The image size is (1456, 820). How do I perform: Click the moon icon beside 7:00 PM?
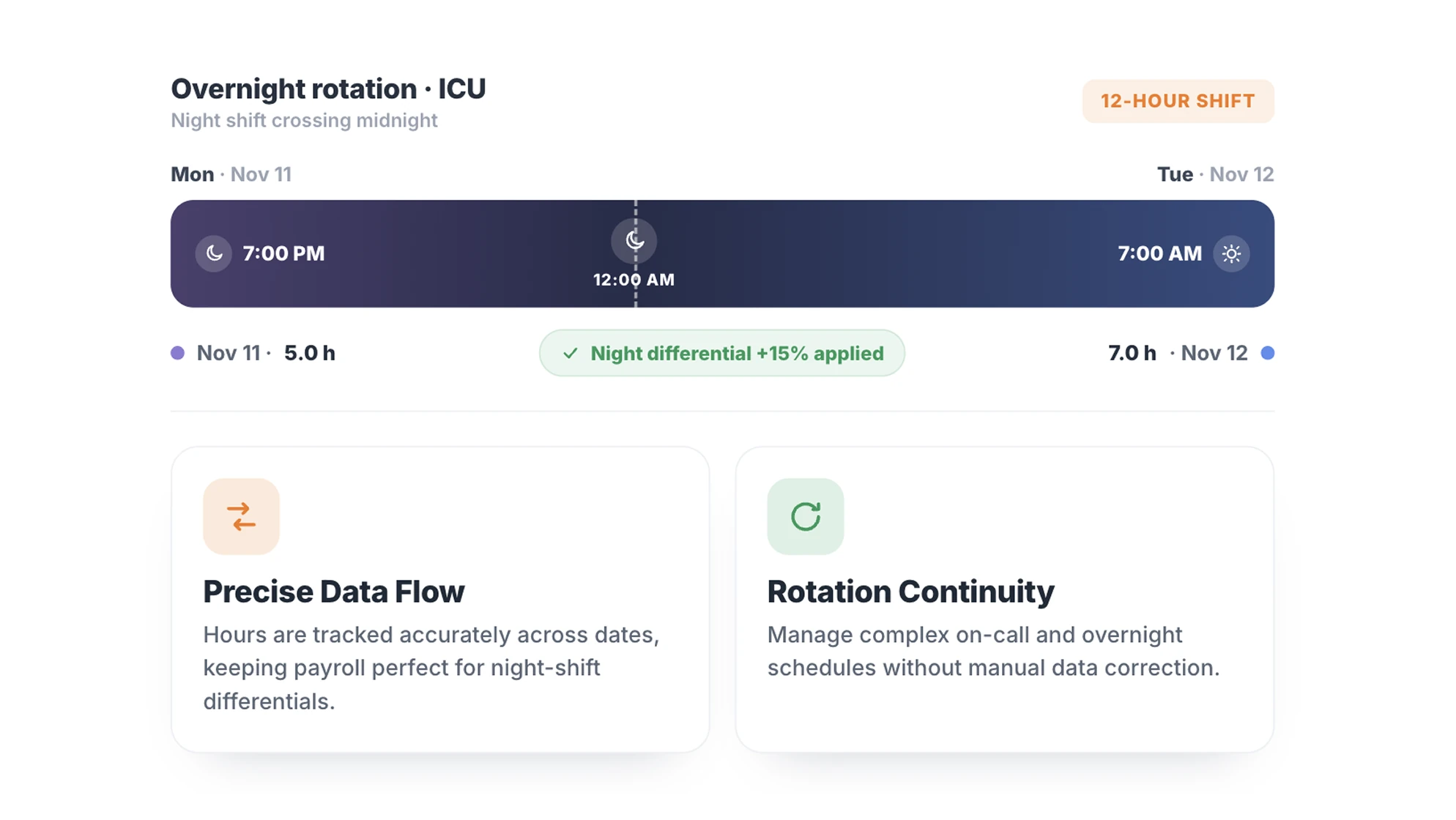click(213, 253)
